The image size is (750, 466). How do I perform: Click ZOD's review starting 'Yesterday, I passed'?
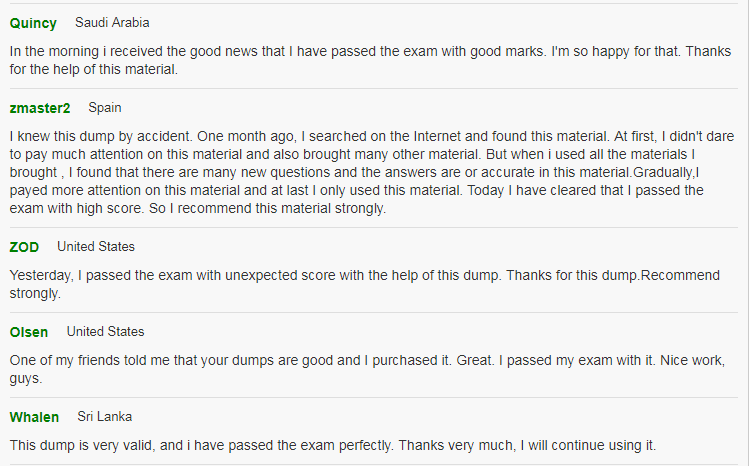coord(364,284)
